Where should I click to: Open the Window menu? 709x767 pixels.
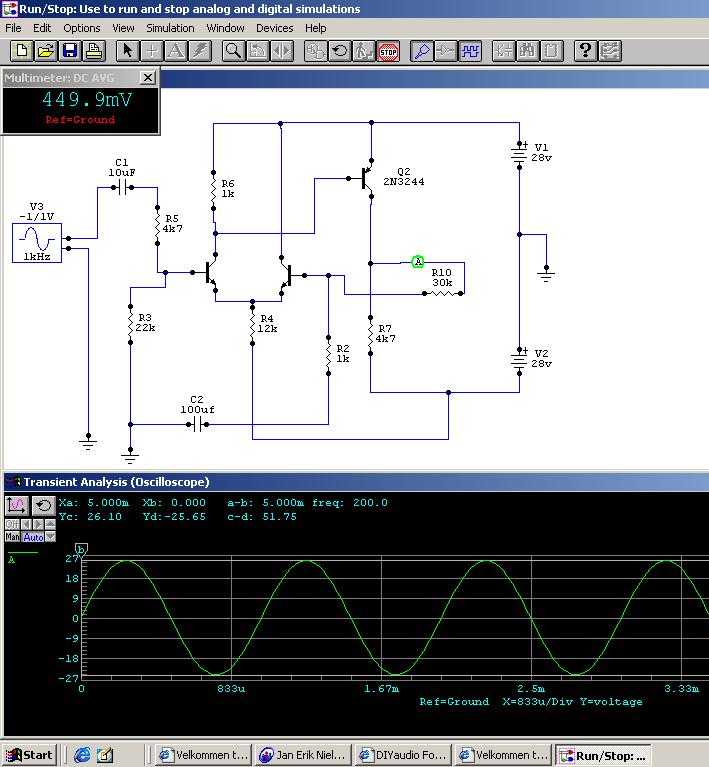225,28
